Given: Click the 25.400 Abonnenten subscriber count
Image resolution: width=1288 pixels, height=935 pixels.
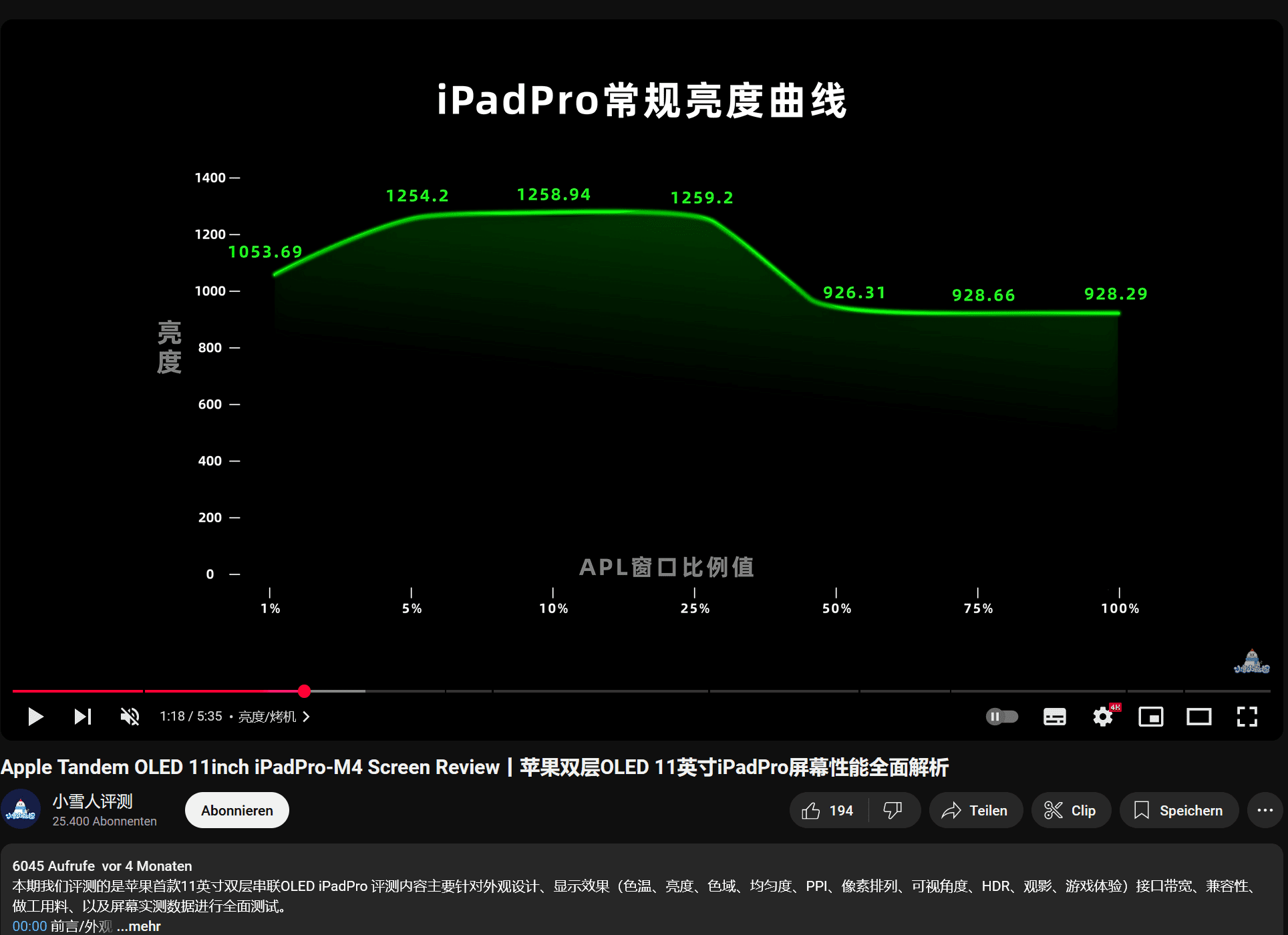Looking at the screenshot, I should [x=105, y=821].
